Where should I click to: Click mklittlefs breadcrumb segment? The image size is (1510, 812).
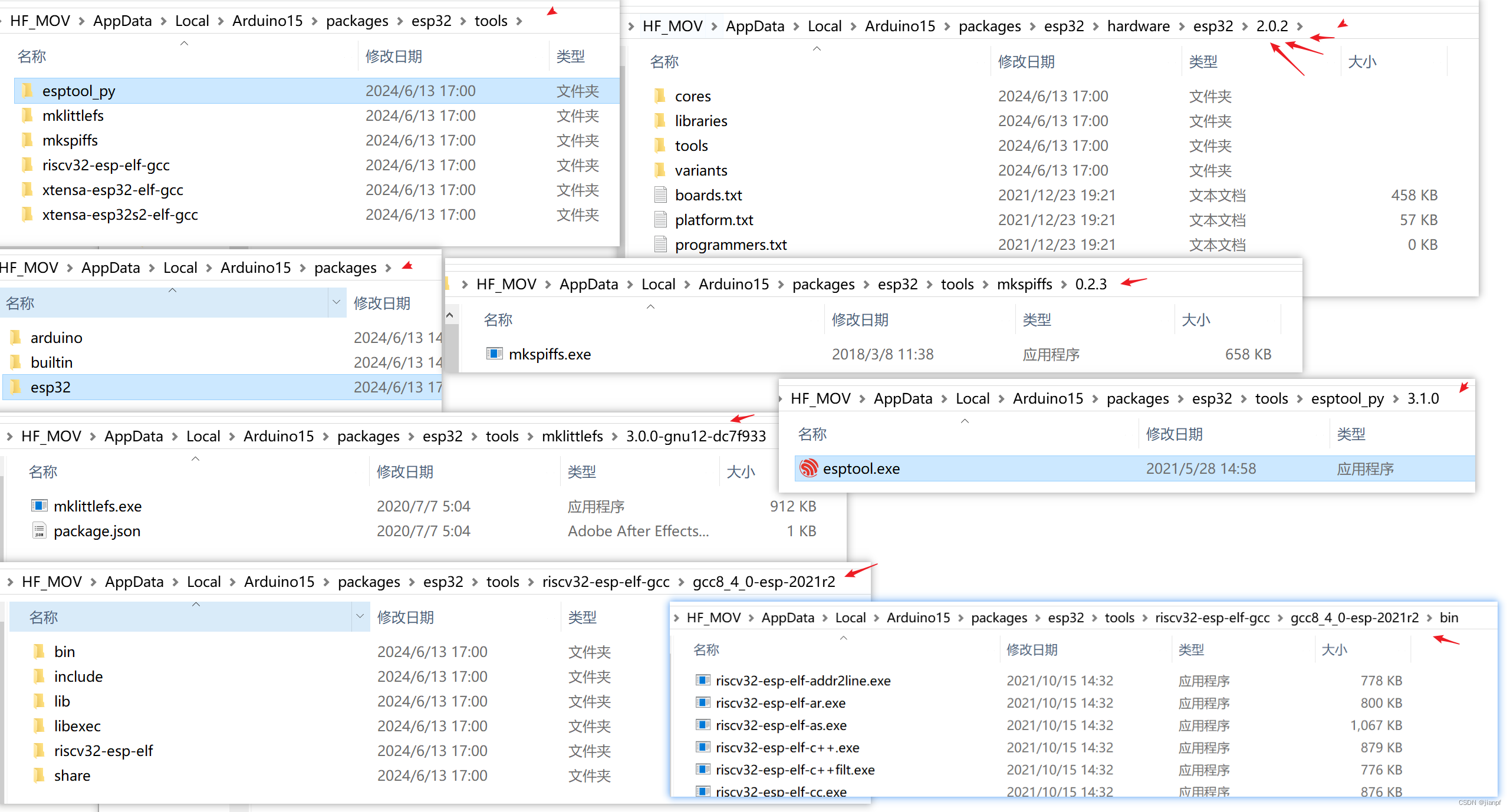point(572,437)
